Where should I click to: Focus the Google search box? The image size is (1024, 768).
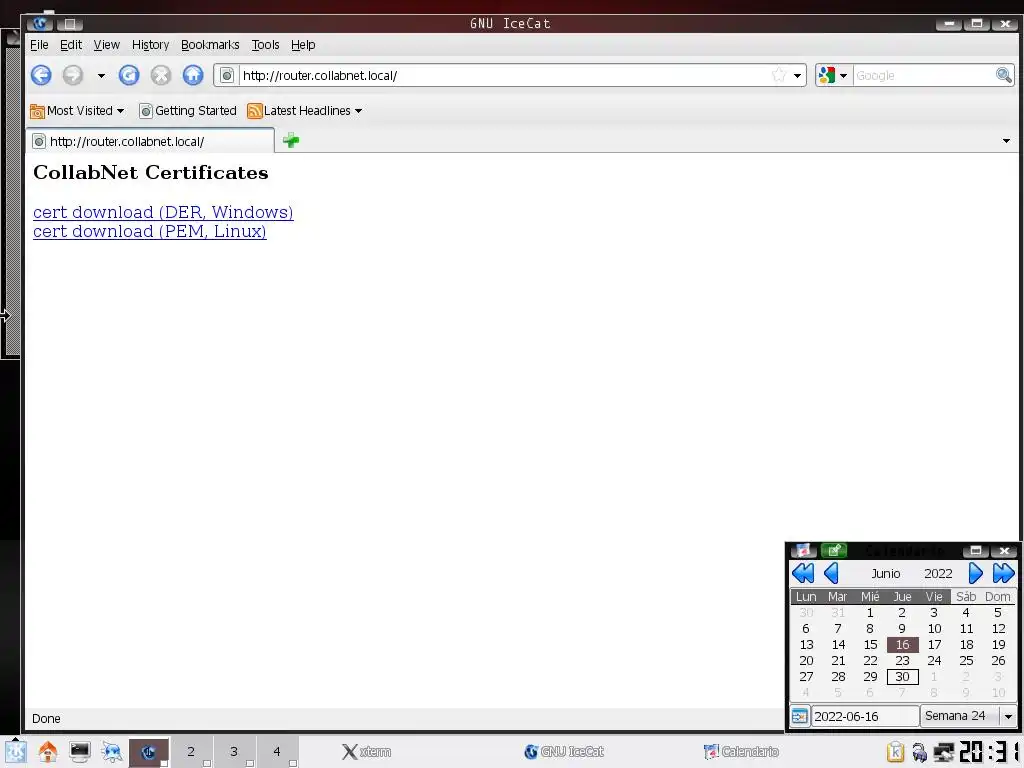pyautogui.click(x=923, y=76)
